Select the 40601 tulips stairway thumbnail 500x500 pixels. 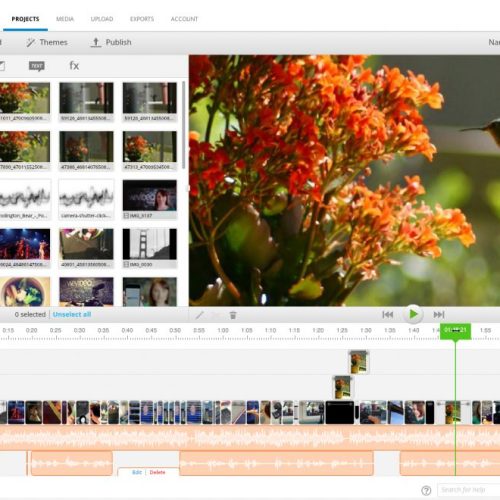86,248
